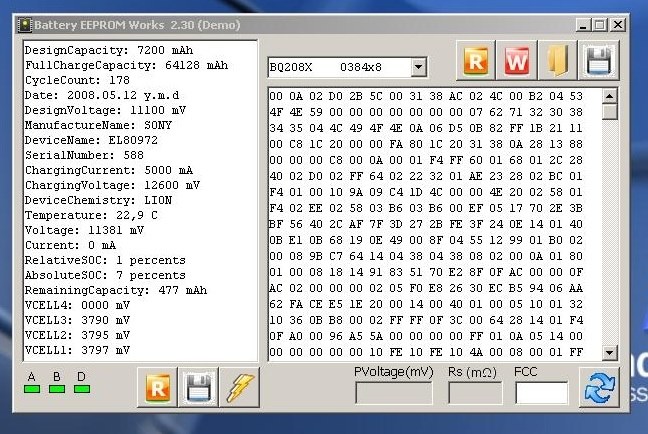Click hex row starting 'AC 02 00 00'

pyautogui.click(x=426, y=288)
